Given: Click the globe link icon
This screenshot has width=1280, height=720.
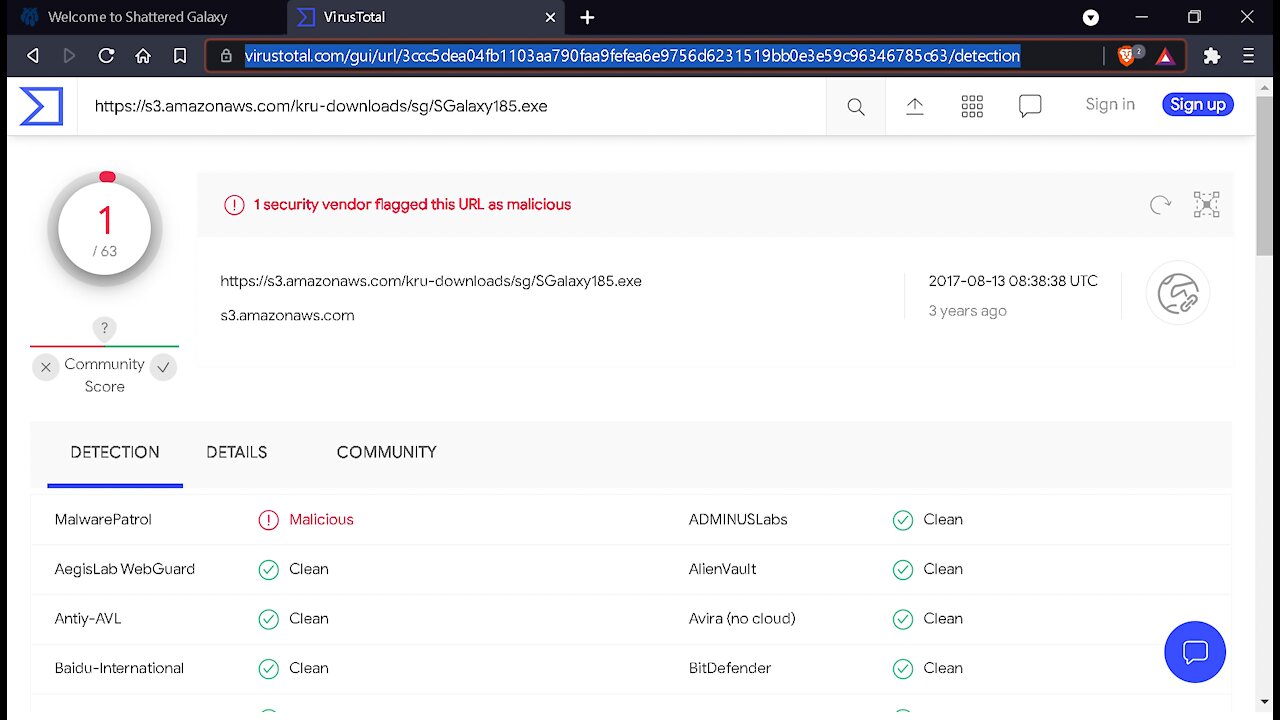Looking at the screenshot, I should click(x=1178, y=293).
